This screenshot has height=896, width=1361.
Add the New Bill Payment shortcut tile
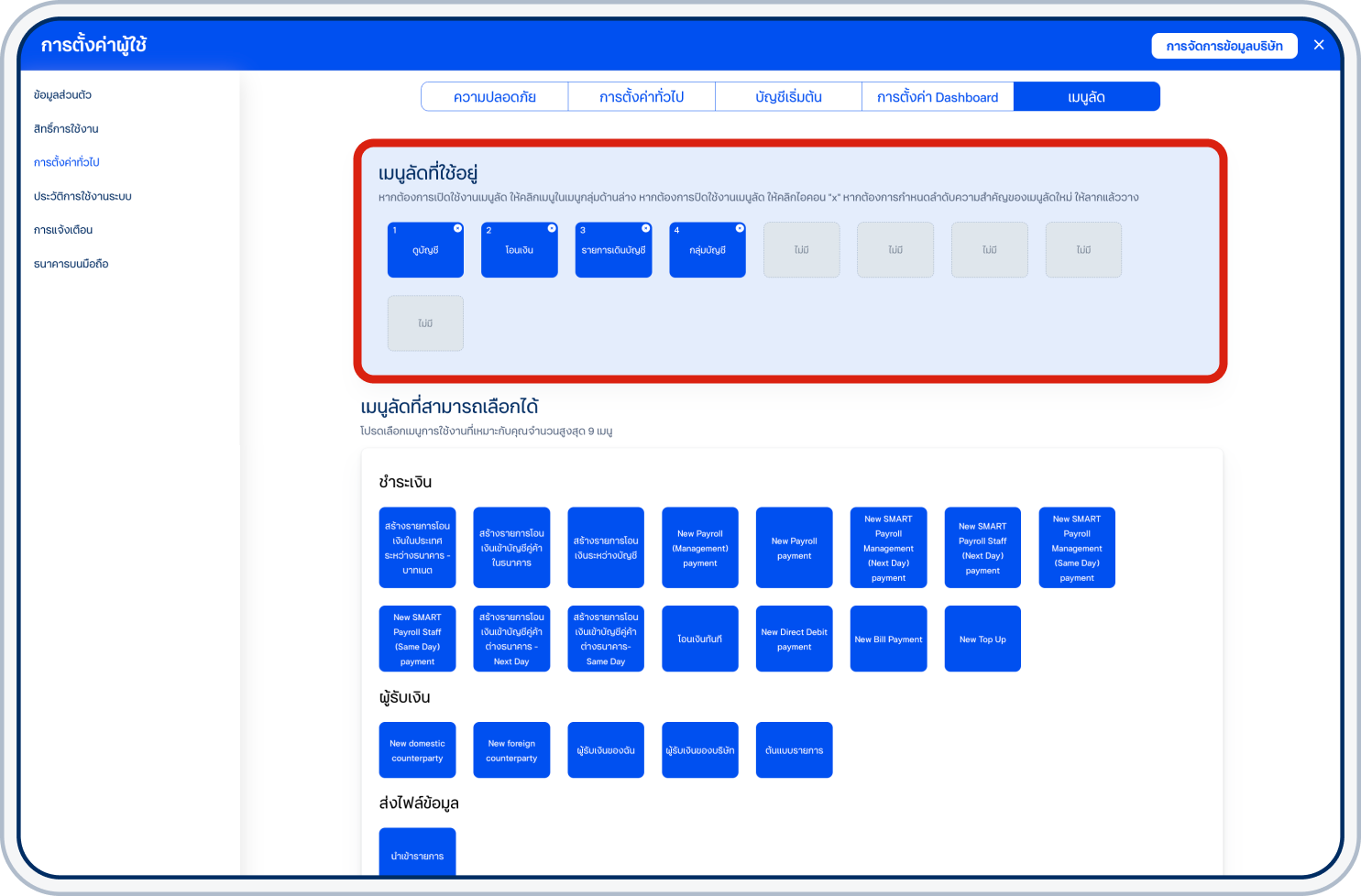[888, 639]
